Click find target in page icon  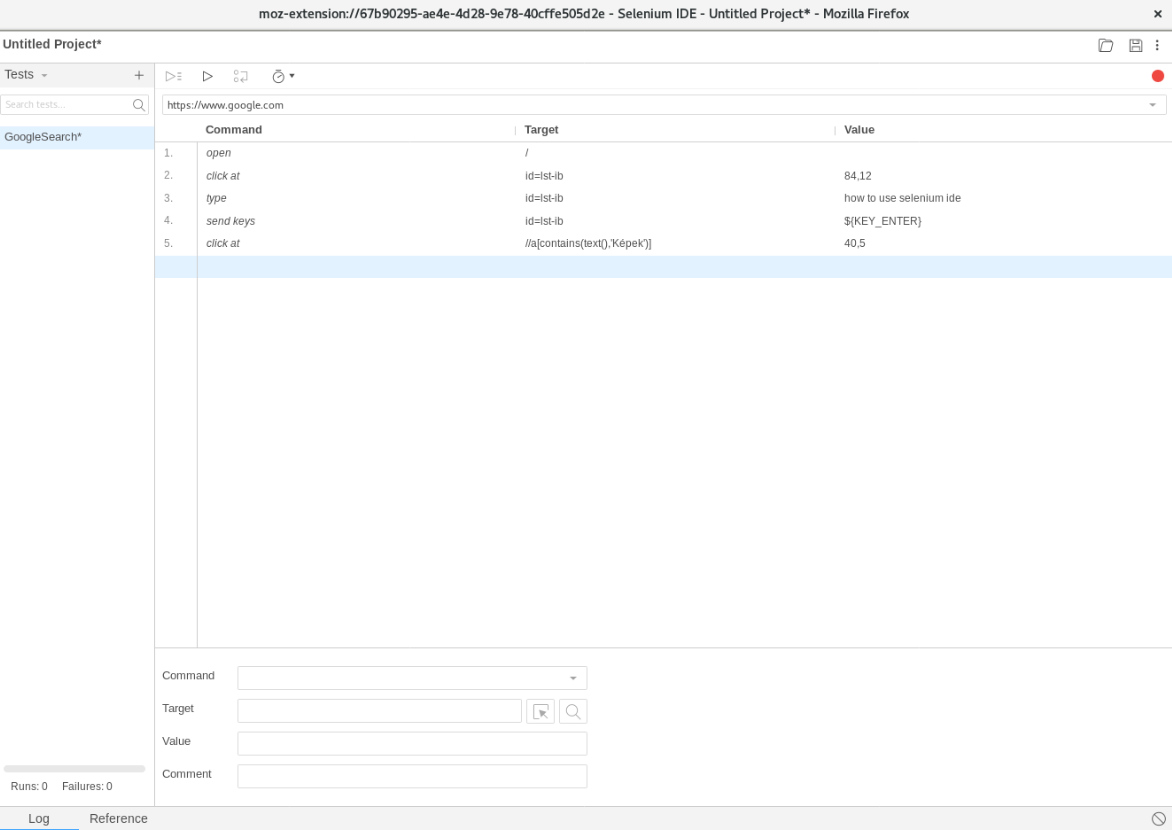pos(573,711)
